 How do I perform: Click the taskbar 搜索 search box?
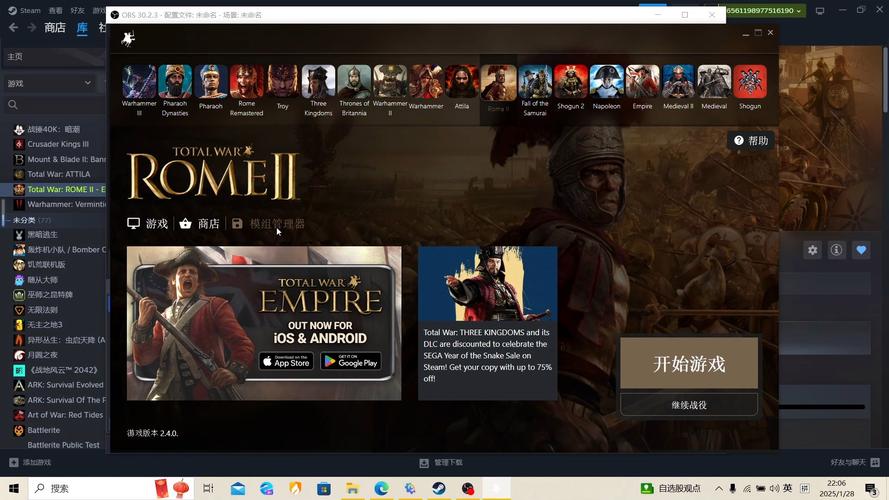point(111,488)
